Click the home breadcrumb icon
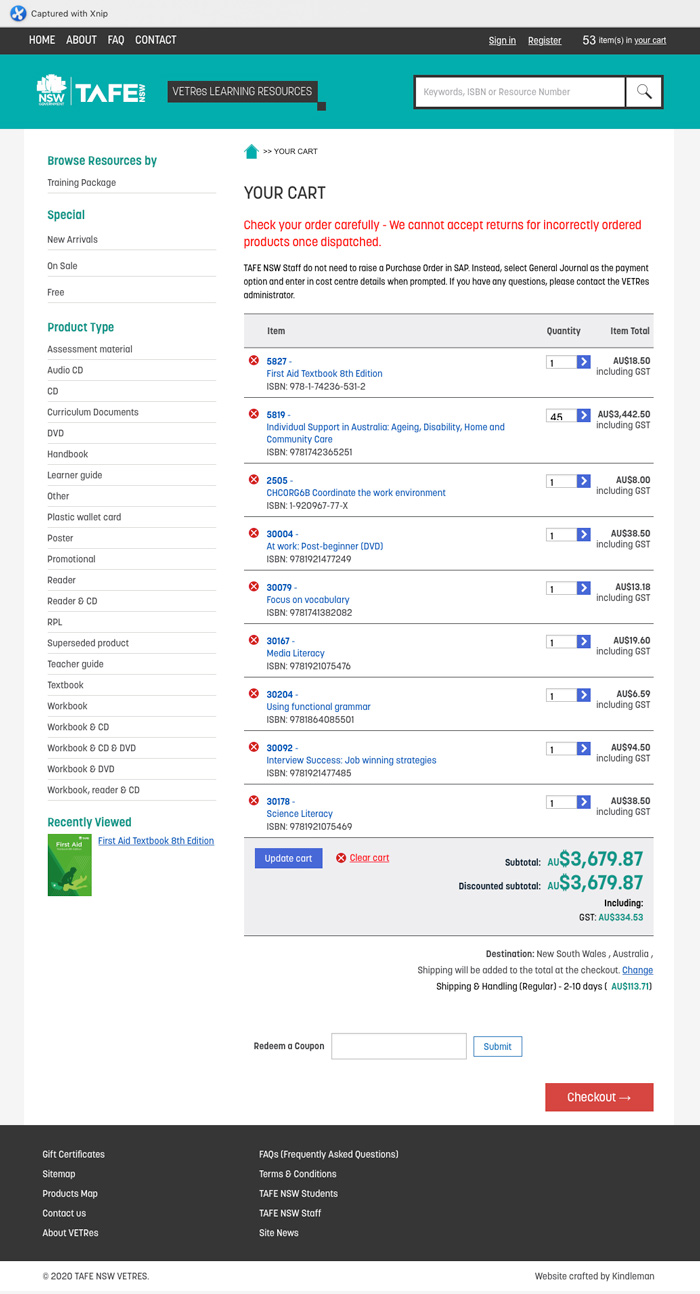This screenshot has height=1294, width=700. [251, 151]
